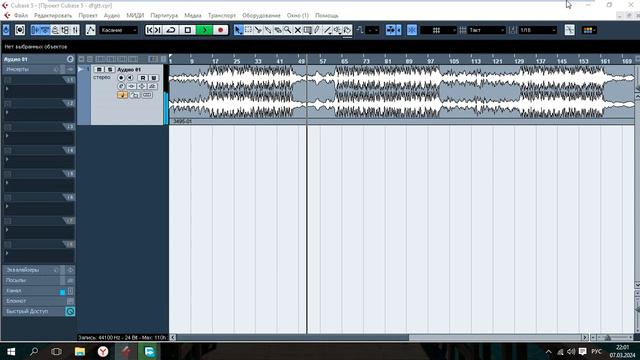The image size is (640, 360).
Task: Select the Line tool
Action: 327,30
